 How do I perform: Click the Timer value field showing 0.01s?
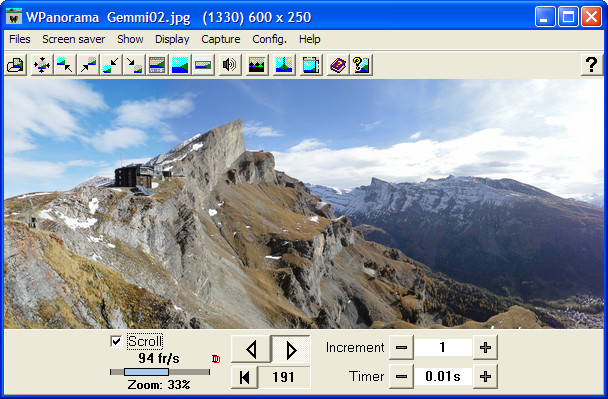[443, 376]
